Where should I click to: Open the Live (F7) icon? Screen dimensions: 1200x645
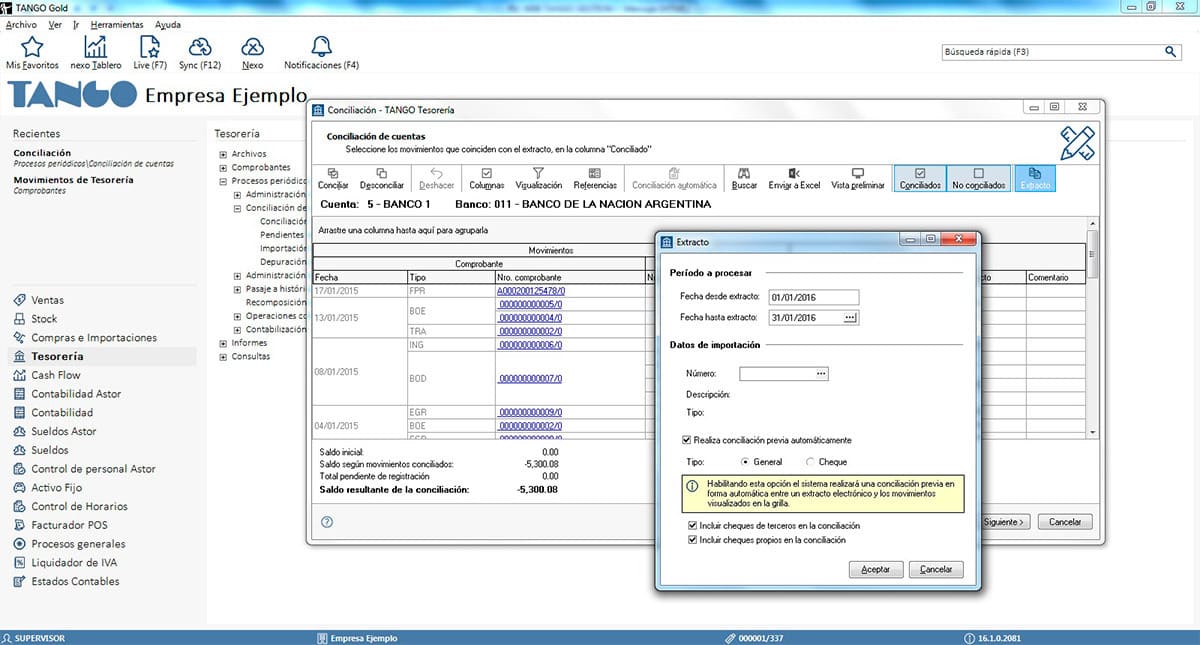[150, 46]
